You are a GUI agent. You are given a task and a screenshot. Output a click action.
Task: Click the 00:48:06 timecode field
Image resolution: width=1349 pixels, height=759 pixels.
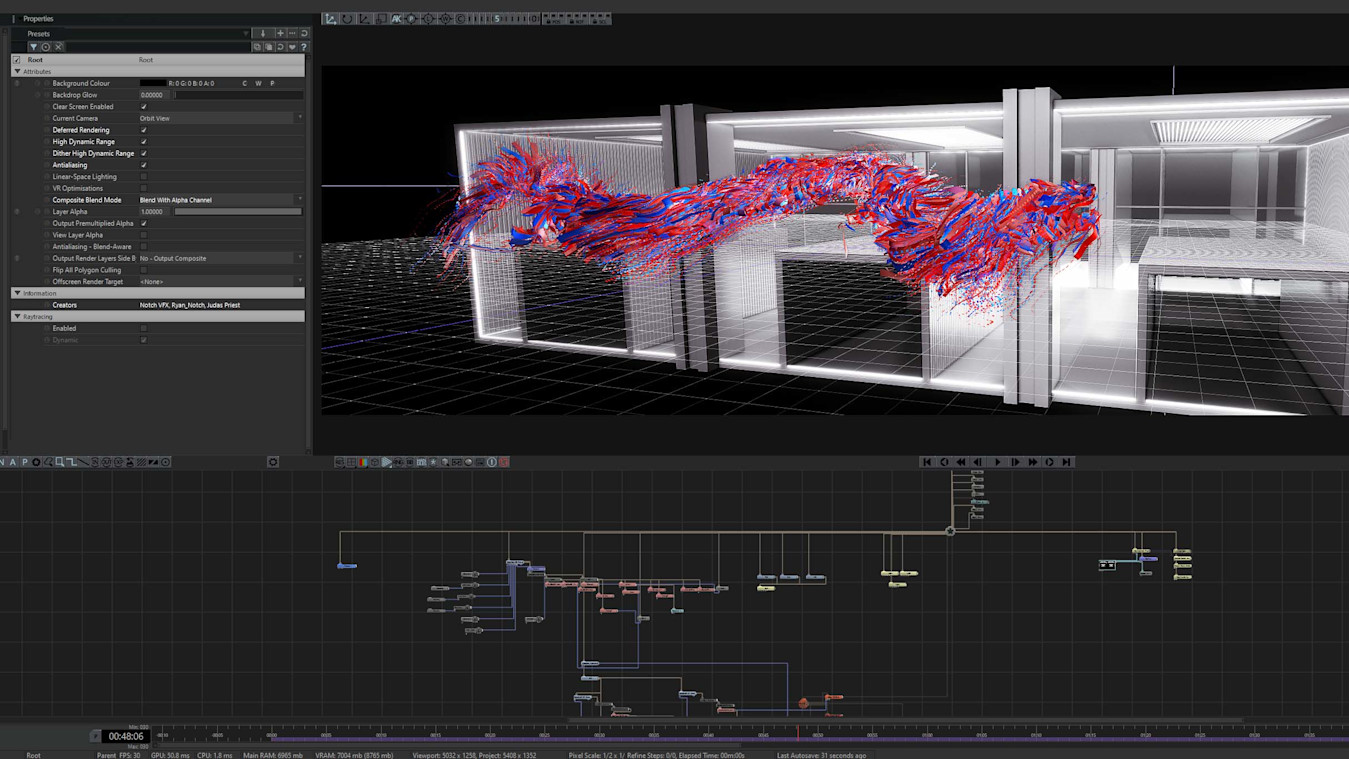(127, 736)
